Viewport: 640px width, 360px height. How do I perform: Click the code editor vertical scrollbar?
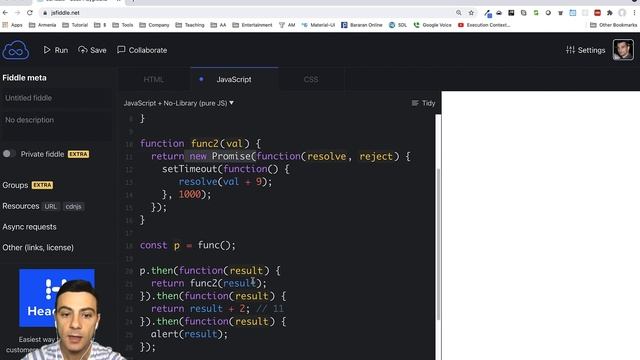[x=438, y=245]
